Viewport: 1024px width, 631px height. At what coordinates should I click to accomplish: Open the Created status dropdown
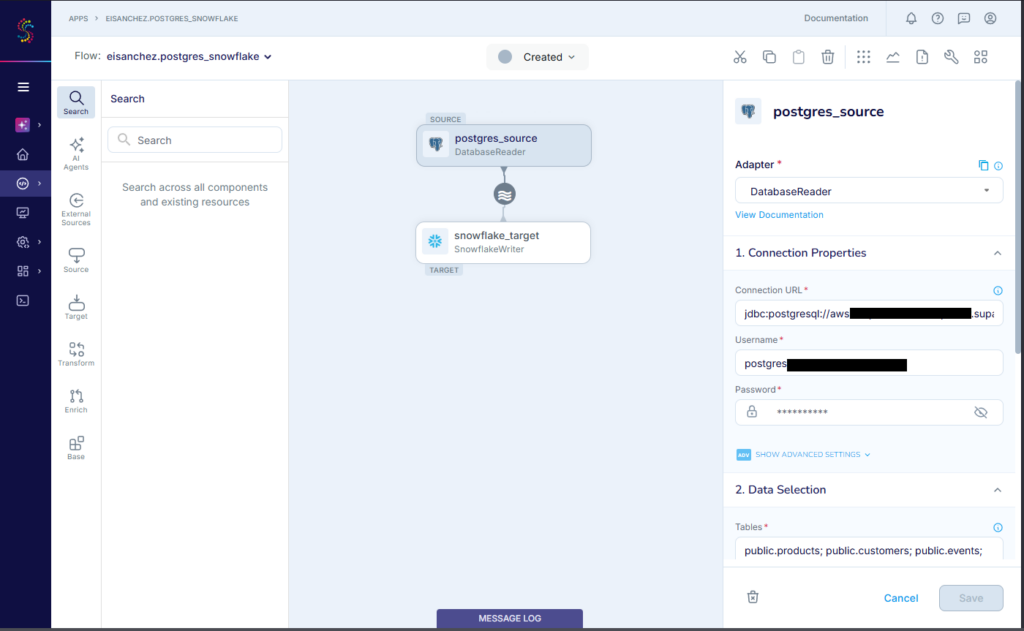[537, 57]
